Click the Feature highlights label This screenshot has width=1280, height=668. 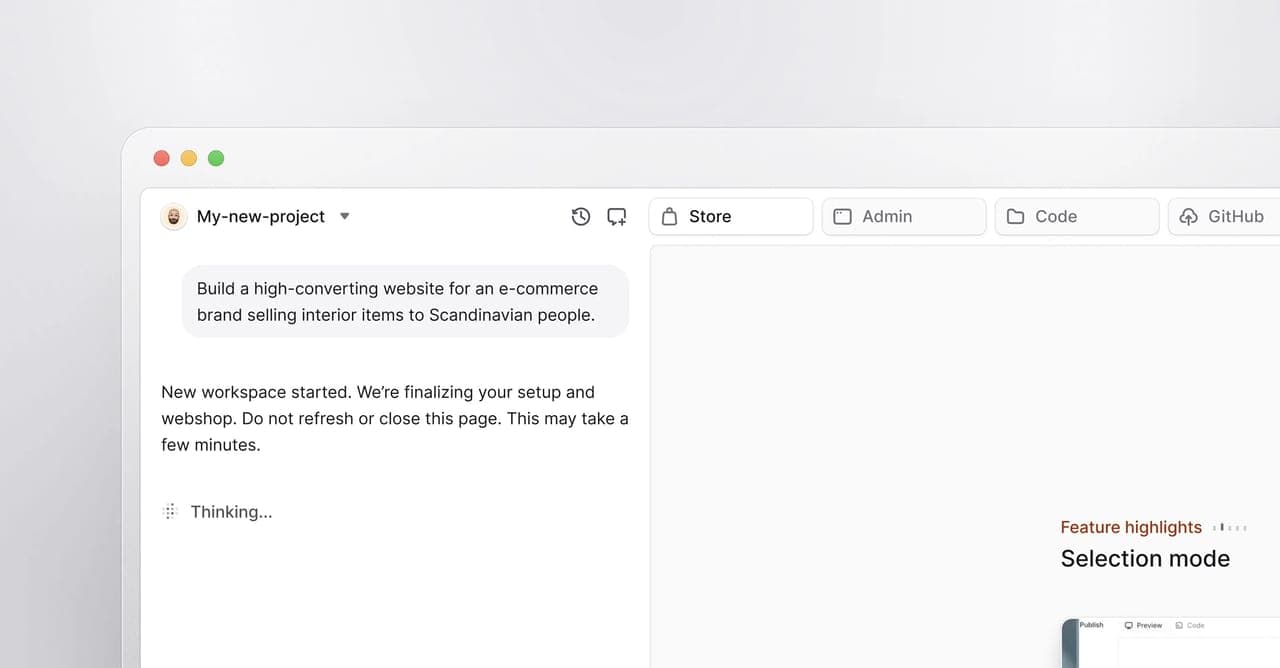[1131, 527]
